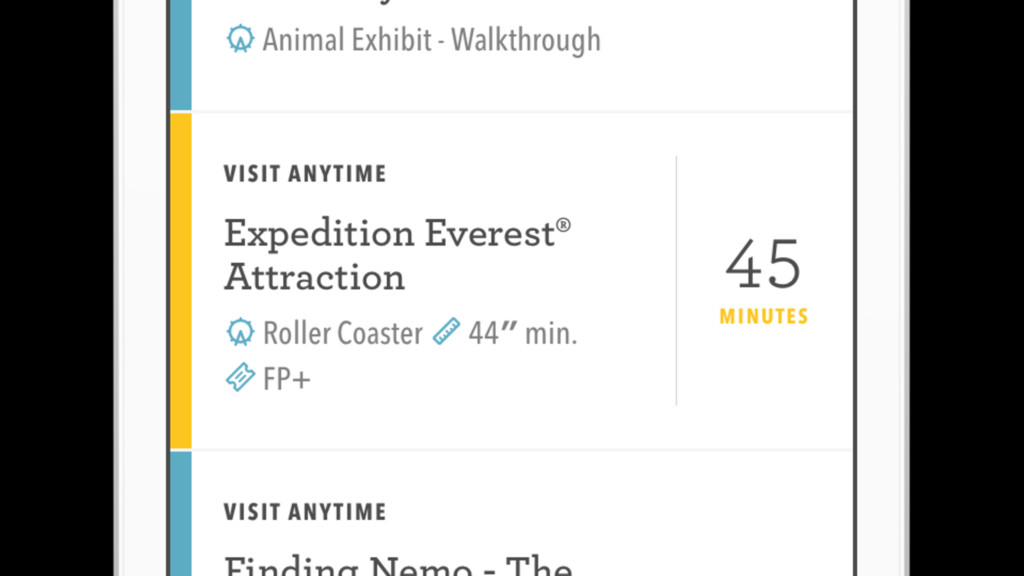This screenshot has width=1024, height=576.
Task: Click the word Attraction in the Everest title
Action: coord(314,277)
